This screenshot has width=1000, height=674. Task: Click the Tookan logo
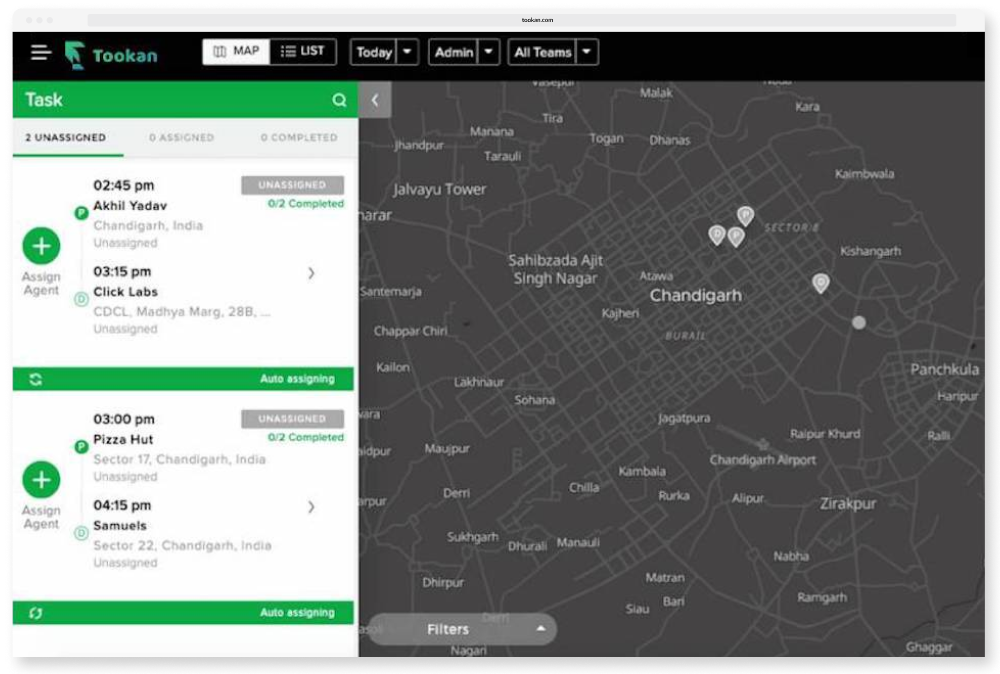point(111,55)
